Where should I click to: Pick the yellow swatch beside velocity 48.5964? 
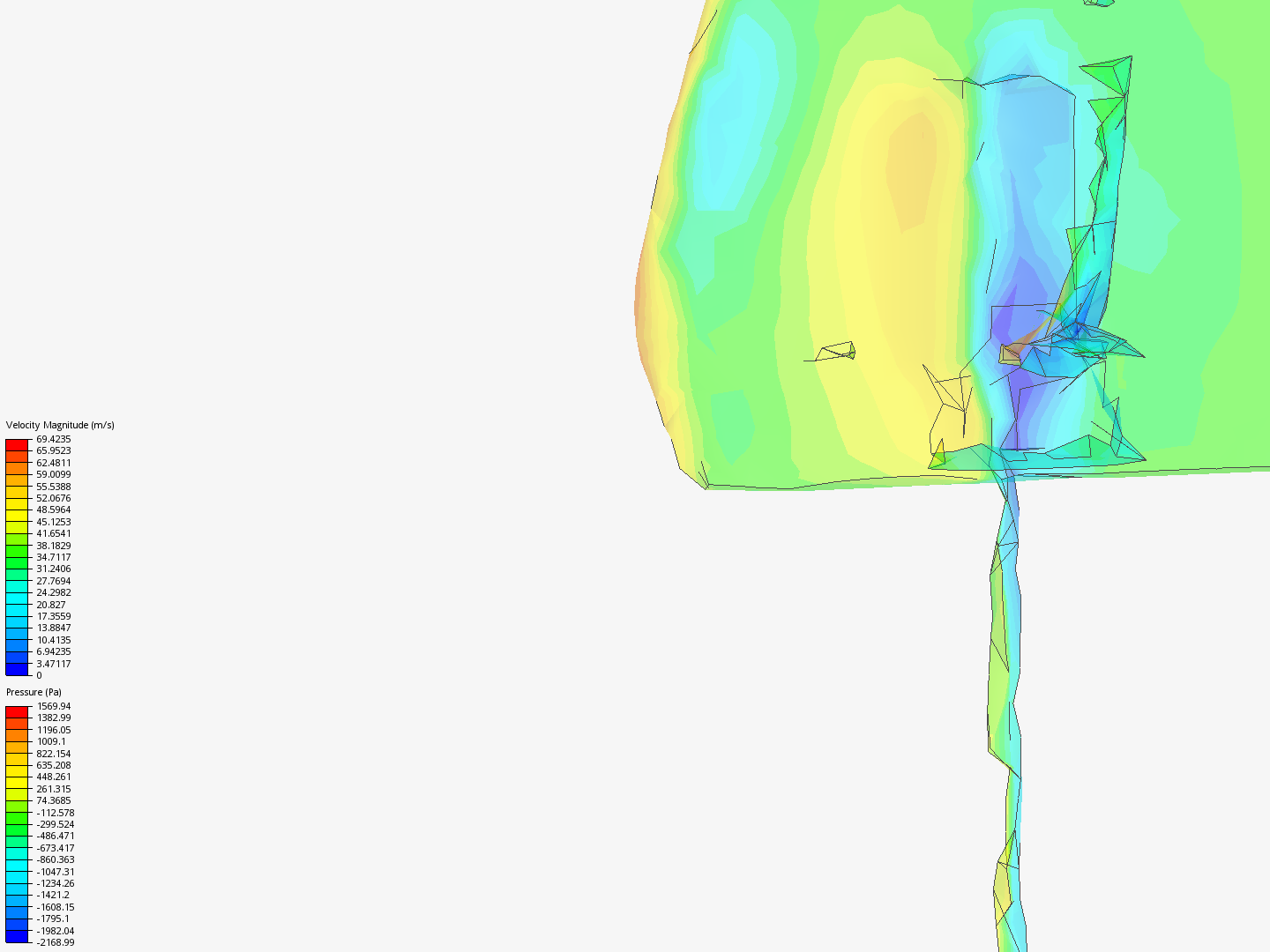tap(17, 516)
